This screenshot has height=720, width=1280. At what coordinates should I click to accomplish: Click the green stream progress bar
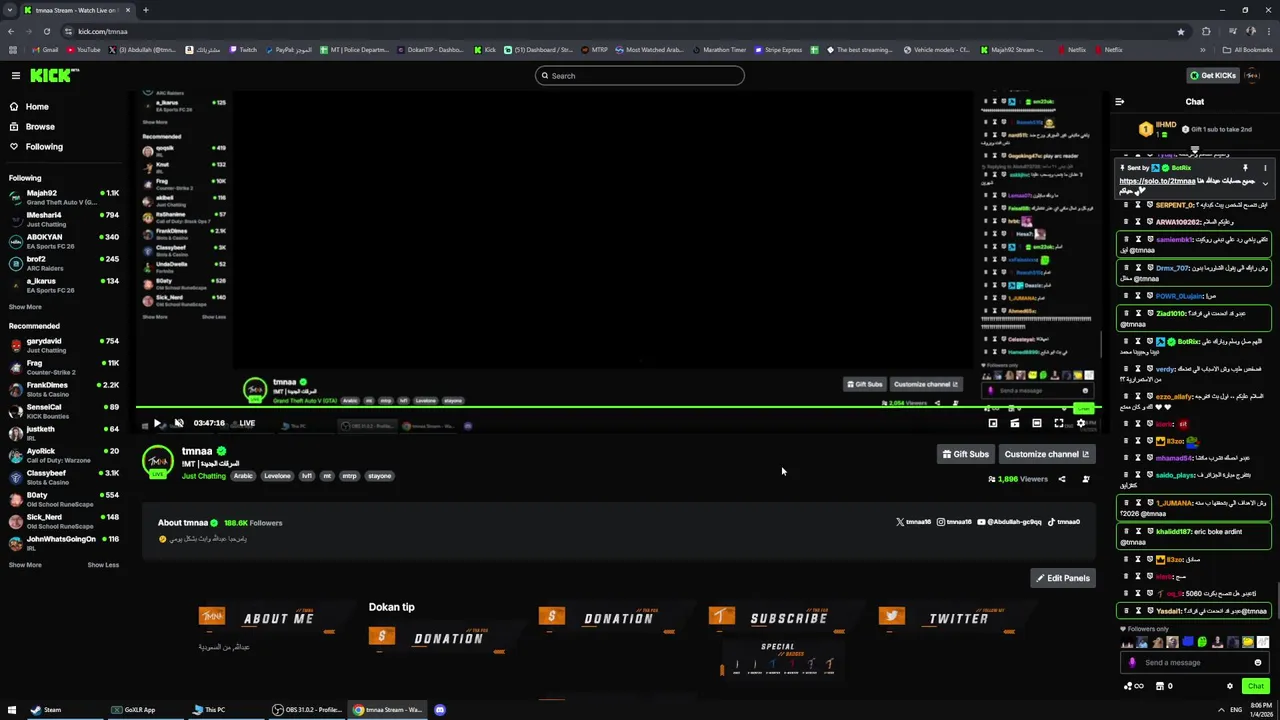coord(617,407)
